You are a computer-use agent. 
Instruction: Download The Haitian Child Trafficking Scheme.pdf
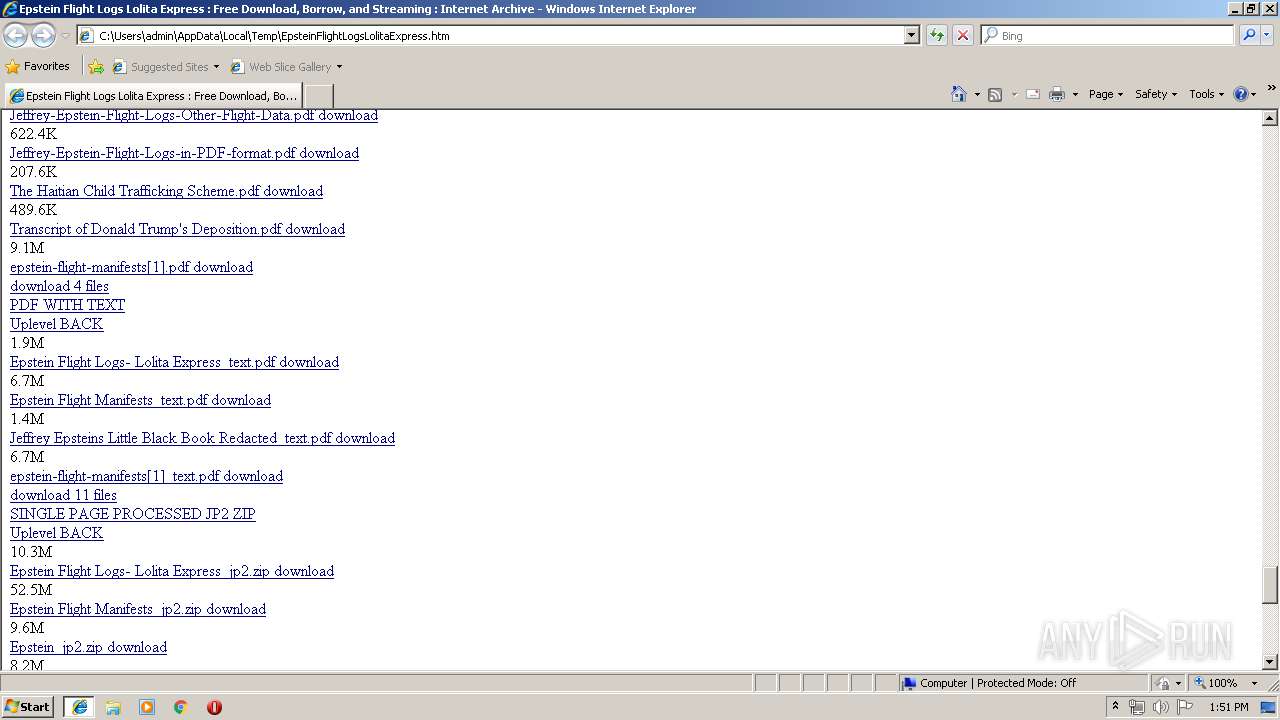[166, 191]
